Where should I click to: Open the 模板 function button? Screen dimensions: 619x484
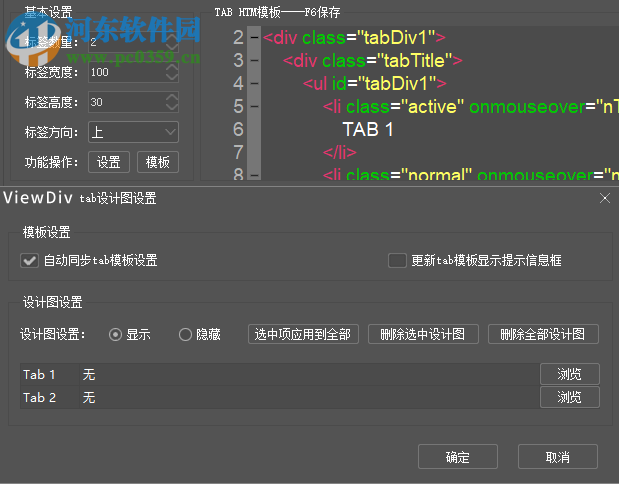pos(158,162)
